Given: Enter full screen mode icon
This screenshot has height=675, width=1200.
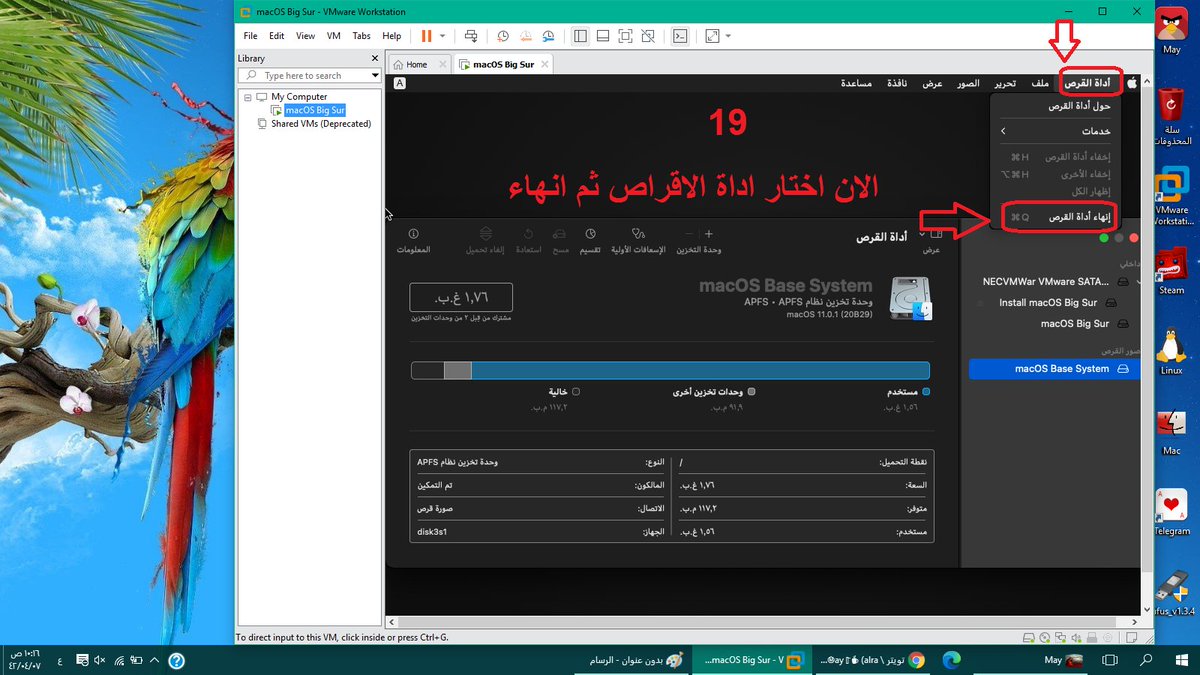Looking at the screenshot, I should pos(625,36).
